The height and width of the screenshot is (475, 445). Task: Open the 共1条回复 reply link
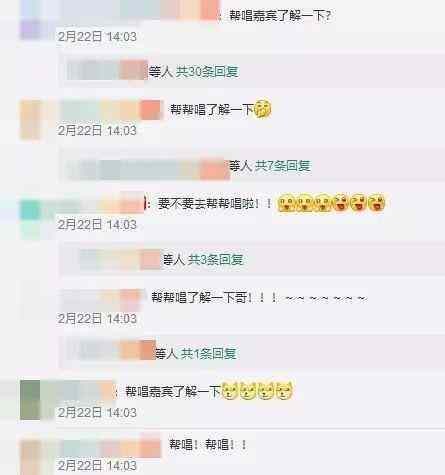click(209, 354)
